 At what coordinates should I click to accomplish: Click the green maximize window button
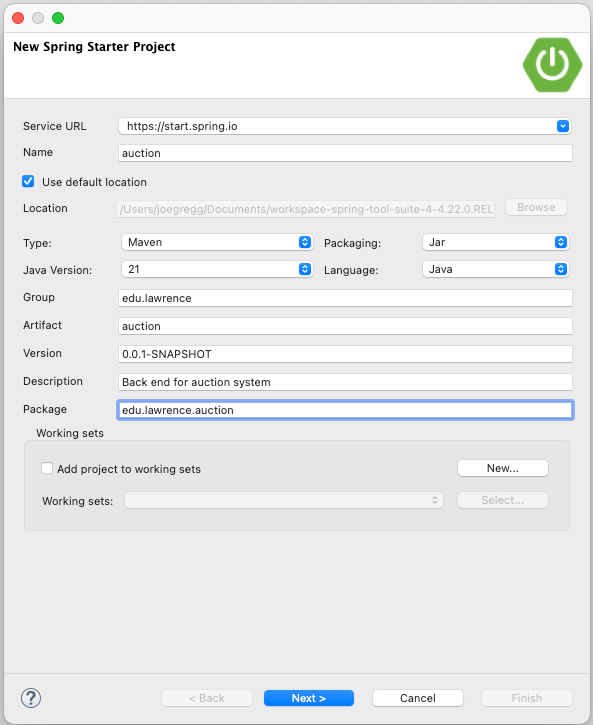pos(58,18)
